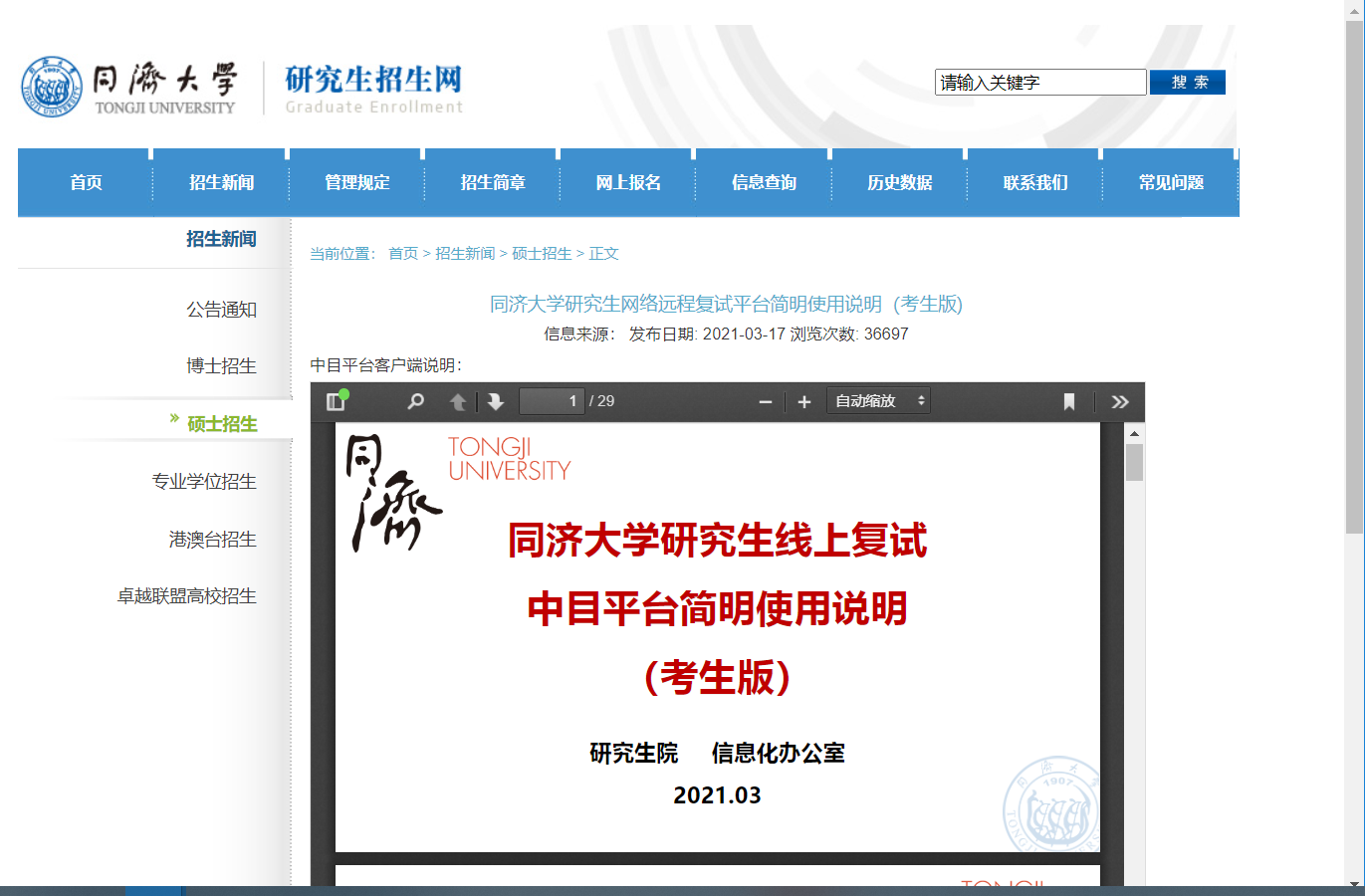
Task: Click the / 29 total pages label
Action: coord(601,401)
